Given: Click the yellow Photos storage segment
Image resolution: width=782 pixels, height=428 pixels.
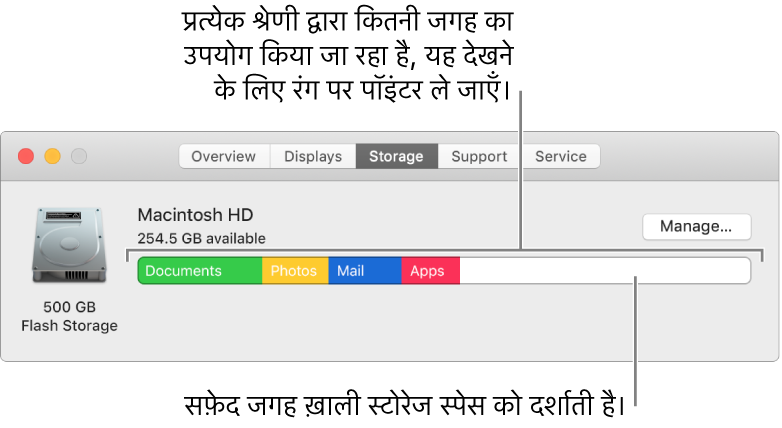Looking at the screenshot, I should pos(295,271).
